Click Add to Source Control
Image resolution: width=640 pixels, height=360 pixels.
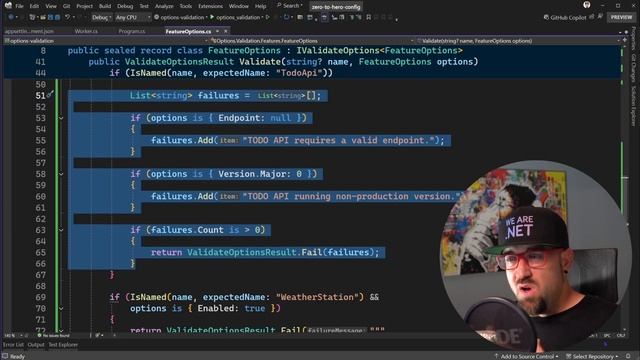click(x=526, y=356)
